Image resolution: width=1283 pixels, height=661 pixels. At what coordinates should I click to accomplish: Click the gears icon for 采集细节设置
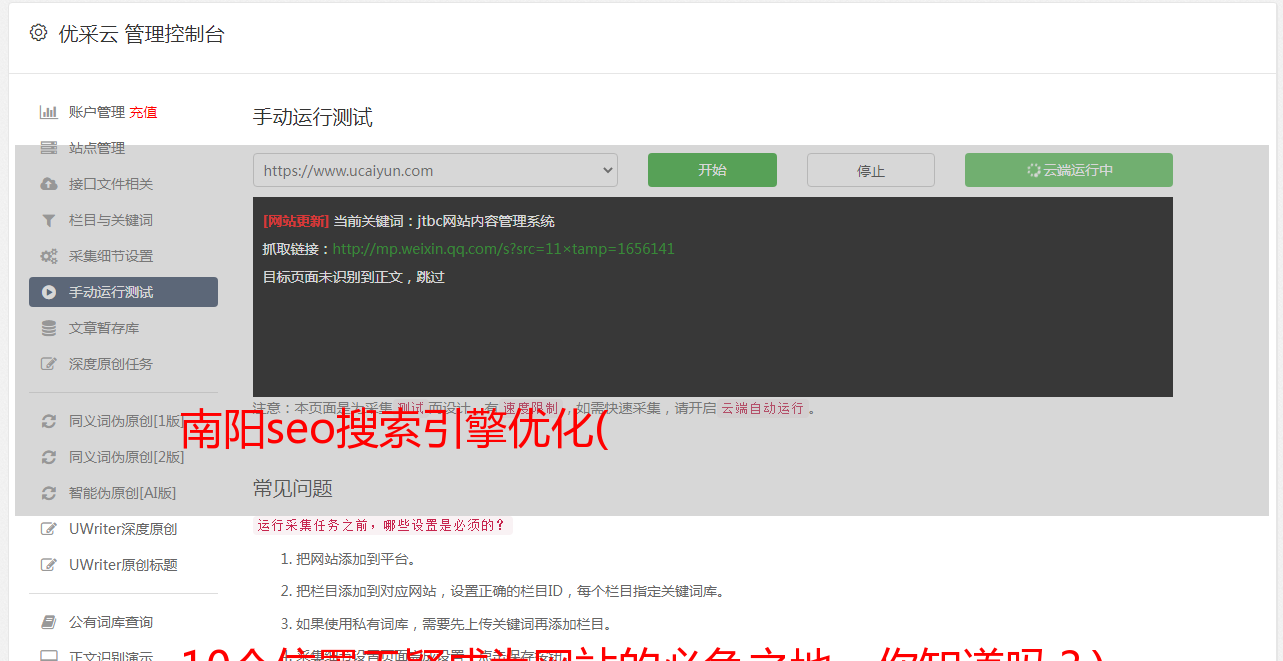coord(48,256)
